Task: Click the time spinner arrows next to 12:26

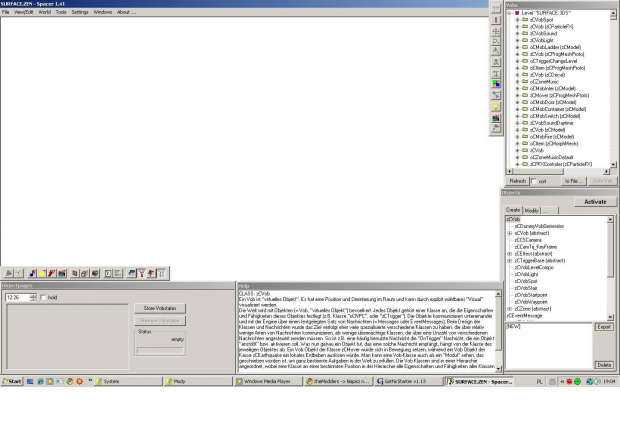Action: [33, 297]
